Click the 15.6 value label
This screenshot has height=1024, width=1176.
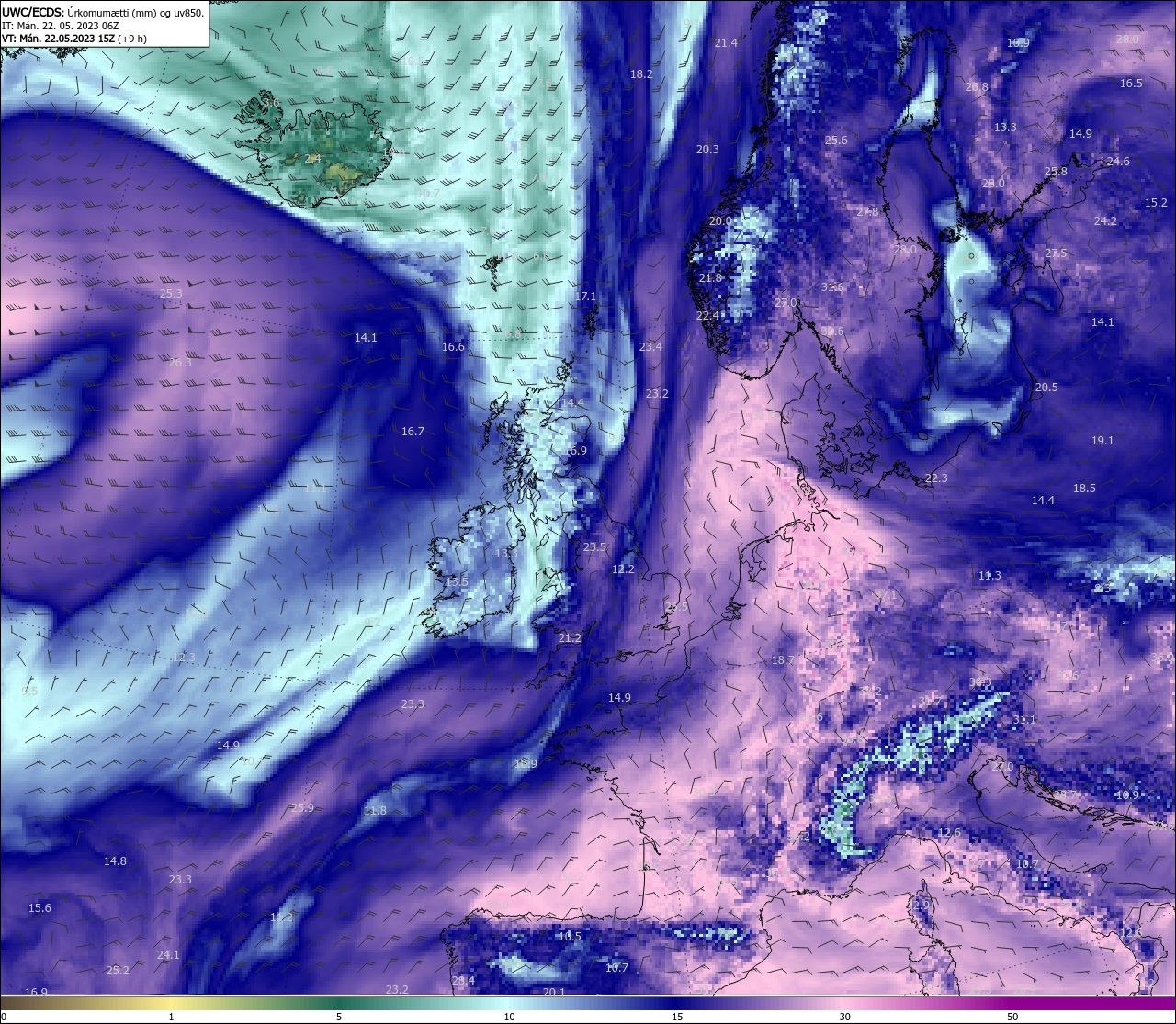pos(40,908)
